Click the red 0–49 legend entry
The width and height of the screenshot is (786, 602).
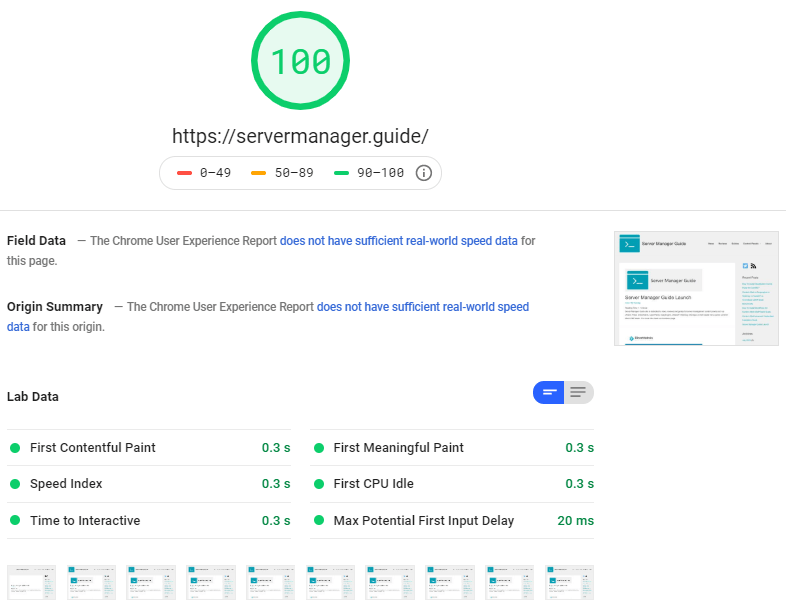coord(204,173)
